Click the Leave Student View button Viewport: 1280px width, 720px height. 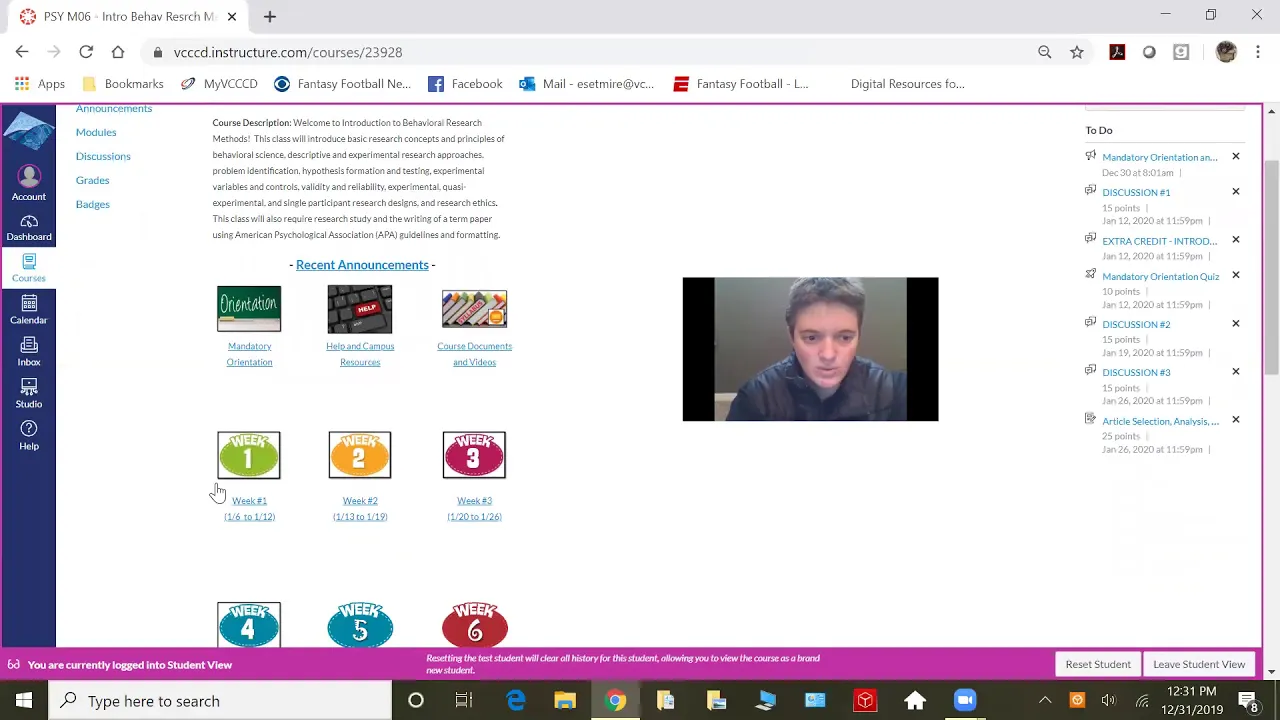(x=1199, y=664)
